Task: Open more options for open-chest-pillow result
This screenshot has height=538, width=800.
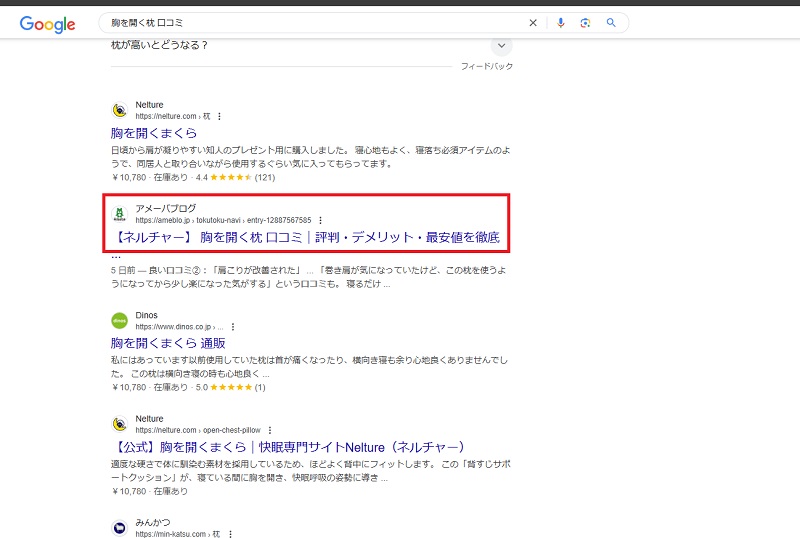Action: (270, 430)
